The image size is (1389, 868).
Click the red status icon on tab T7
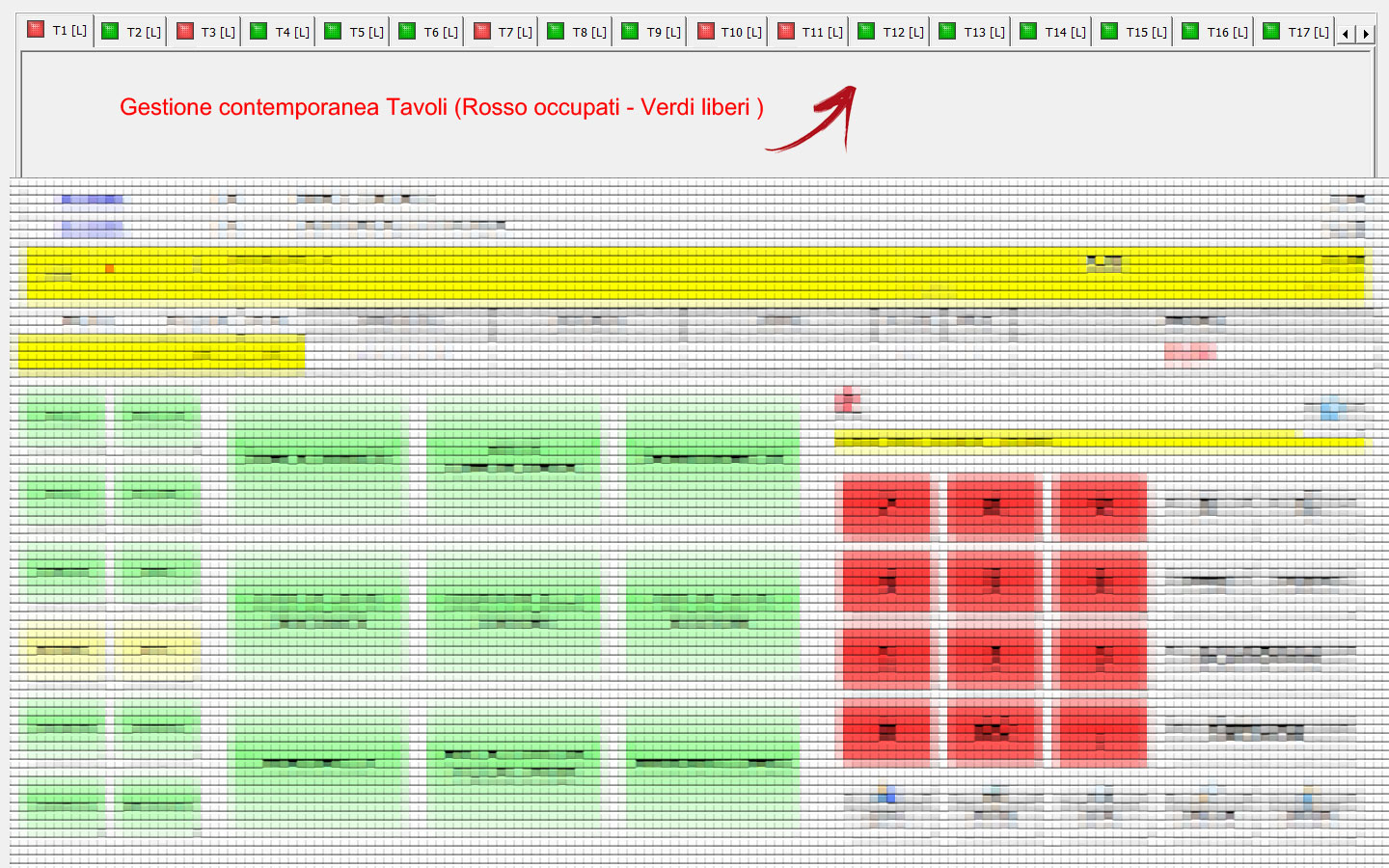tap(482, 31)
